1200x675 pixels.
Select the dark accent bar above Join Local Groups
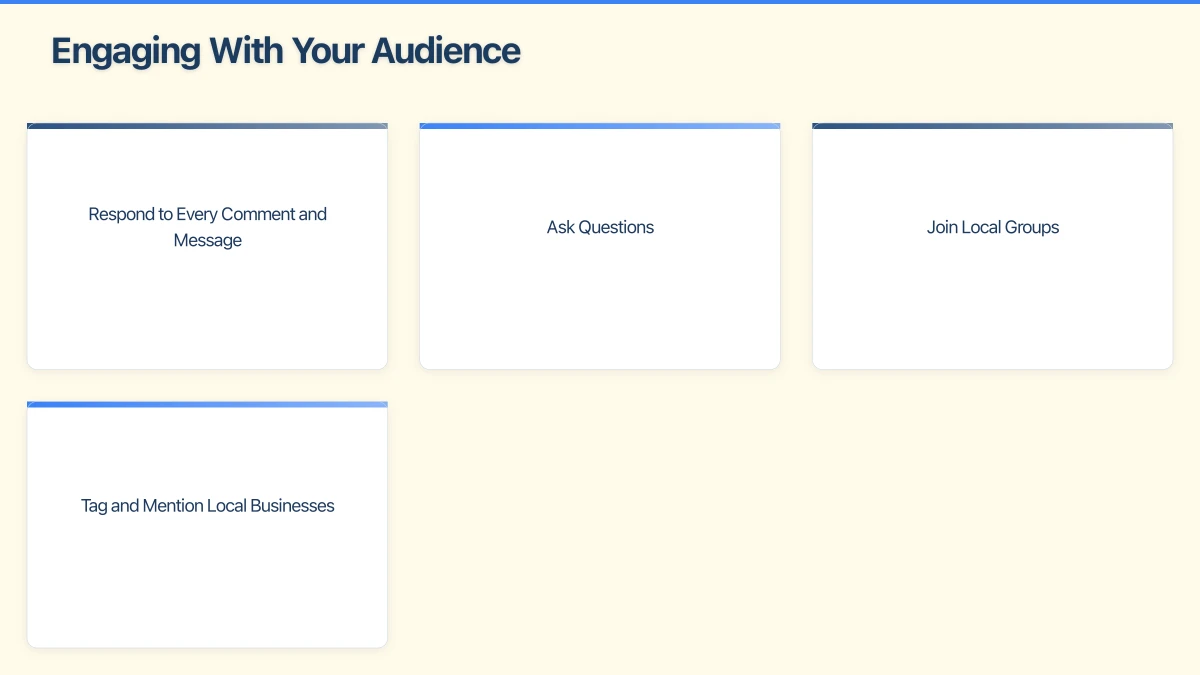pos(992,126)
